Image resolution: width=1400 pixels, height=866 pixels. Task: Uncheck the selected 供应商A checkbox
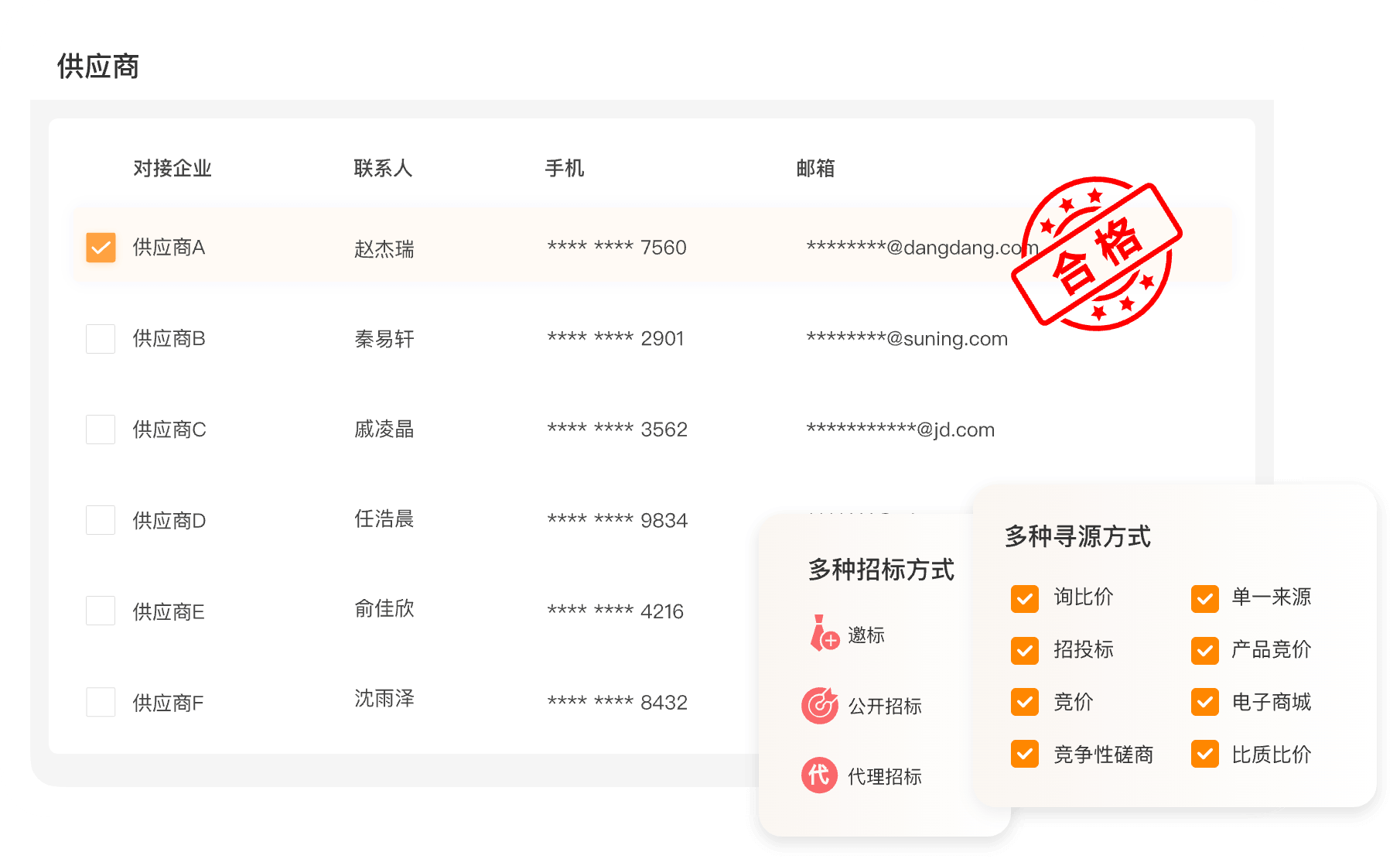(x=101, y=248)
